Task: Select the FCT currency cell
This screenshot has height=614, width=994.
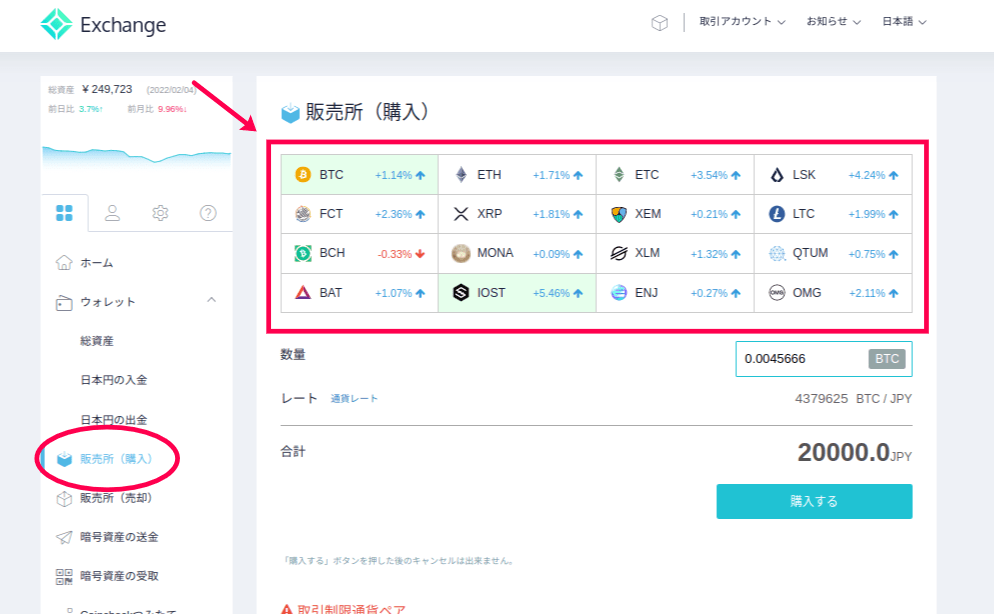Action: tap(359, 214)
